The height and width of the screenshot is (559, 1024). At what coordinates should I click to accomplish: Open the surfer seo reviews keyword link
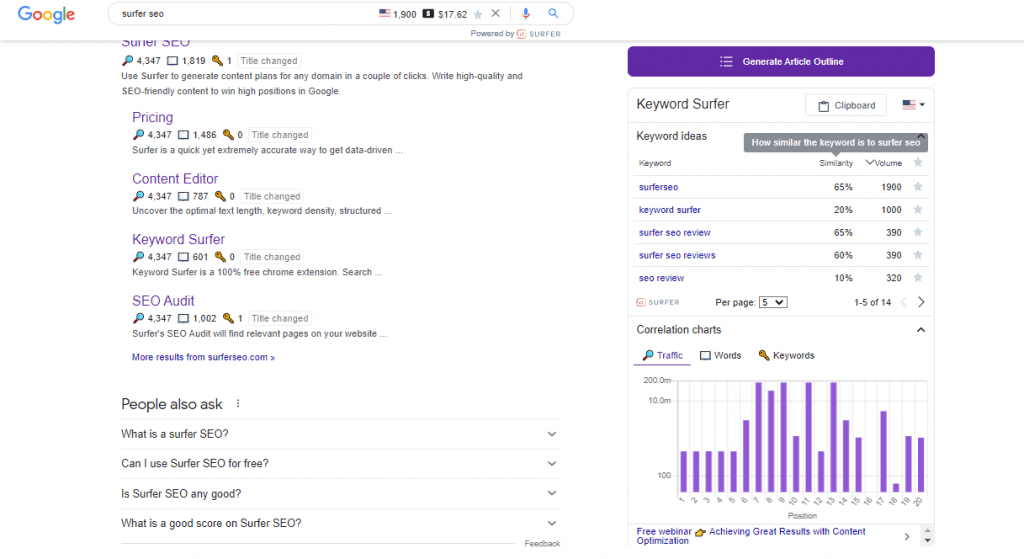click(x=677, y=255)
